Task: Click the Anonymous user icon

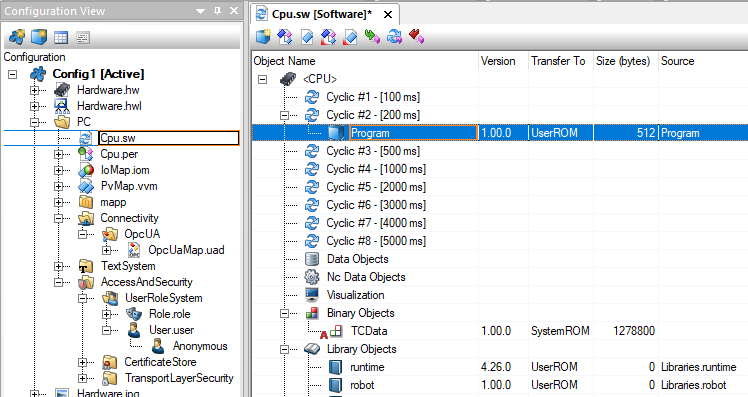Action: coord(158,346)
